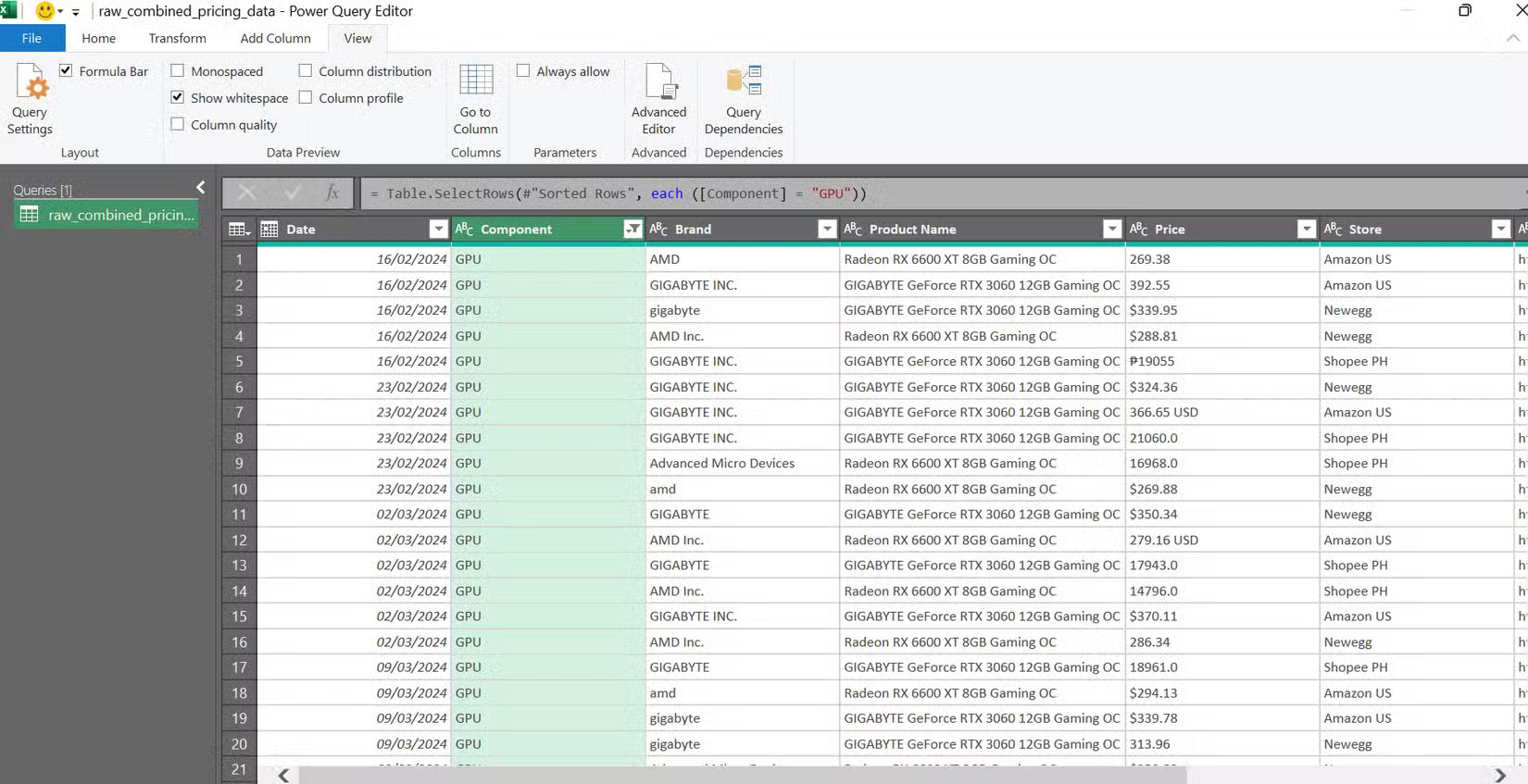Enable Monospaced font checkbox
The width and height of the screenshot is (1528, 784).
tap(178, 70)
